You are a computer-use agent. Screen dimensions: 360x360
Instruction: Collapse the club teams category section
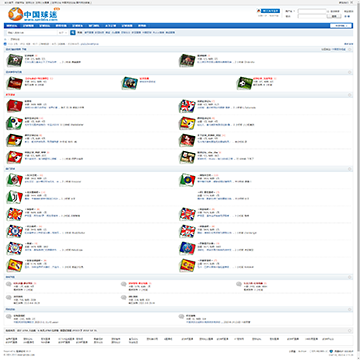350,169
